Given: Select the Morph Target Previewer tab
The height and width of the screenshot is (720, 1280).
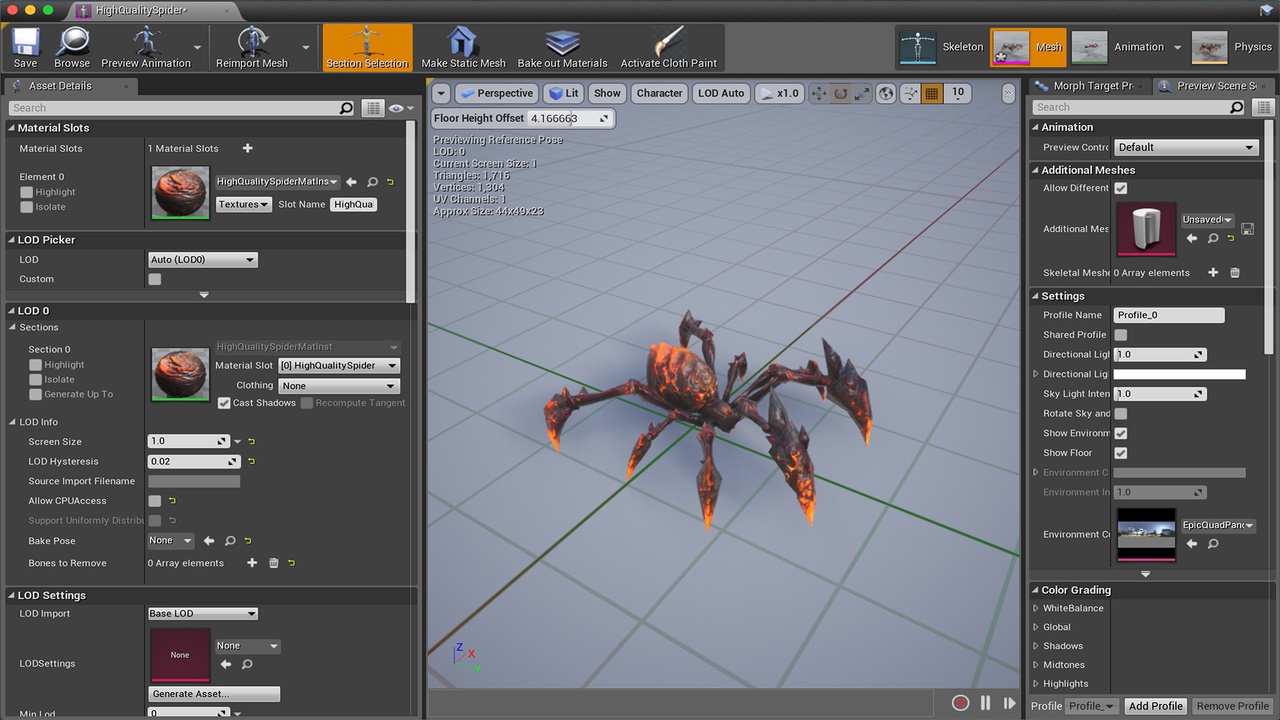Looking at the screenshot, I should [1088, 86].
